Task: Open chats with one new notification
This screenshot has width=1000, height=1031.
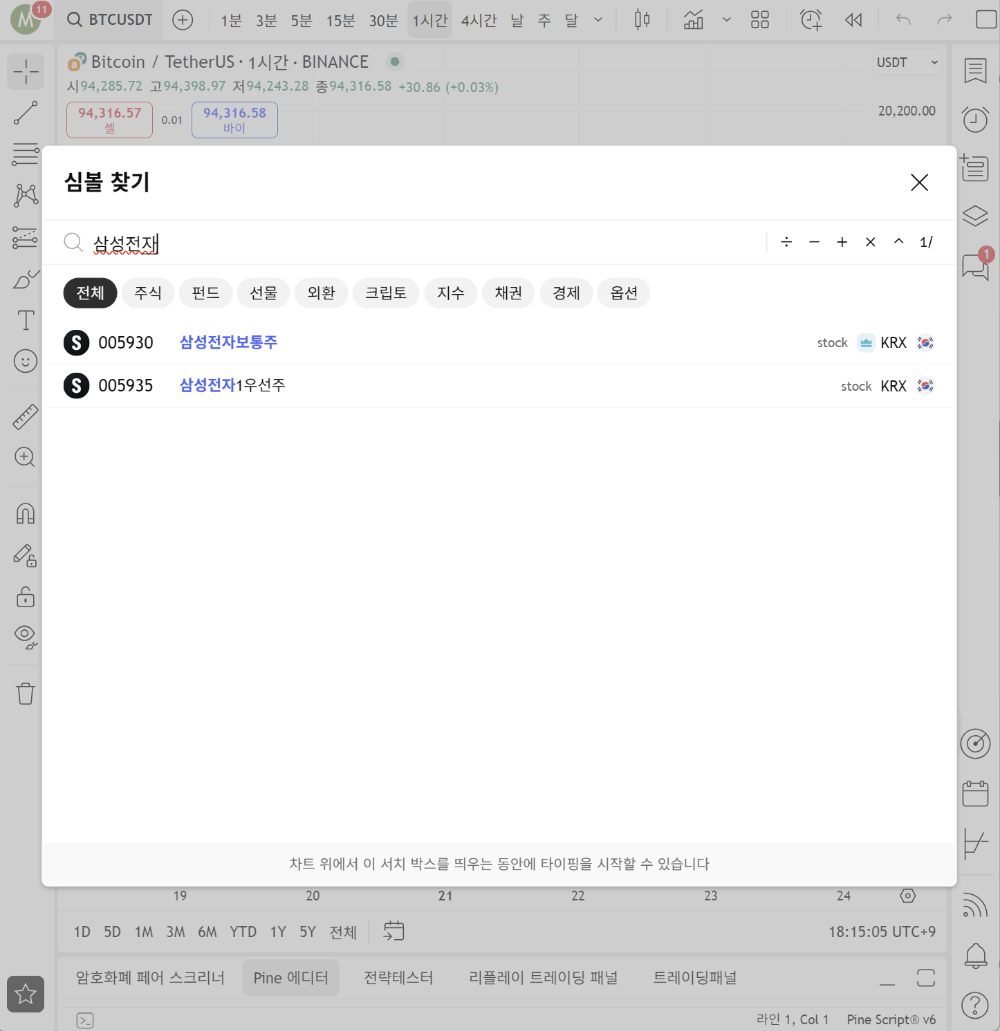Action: [x=976, y=265]
